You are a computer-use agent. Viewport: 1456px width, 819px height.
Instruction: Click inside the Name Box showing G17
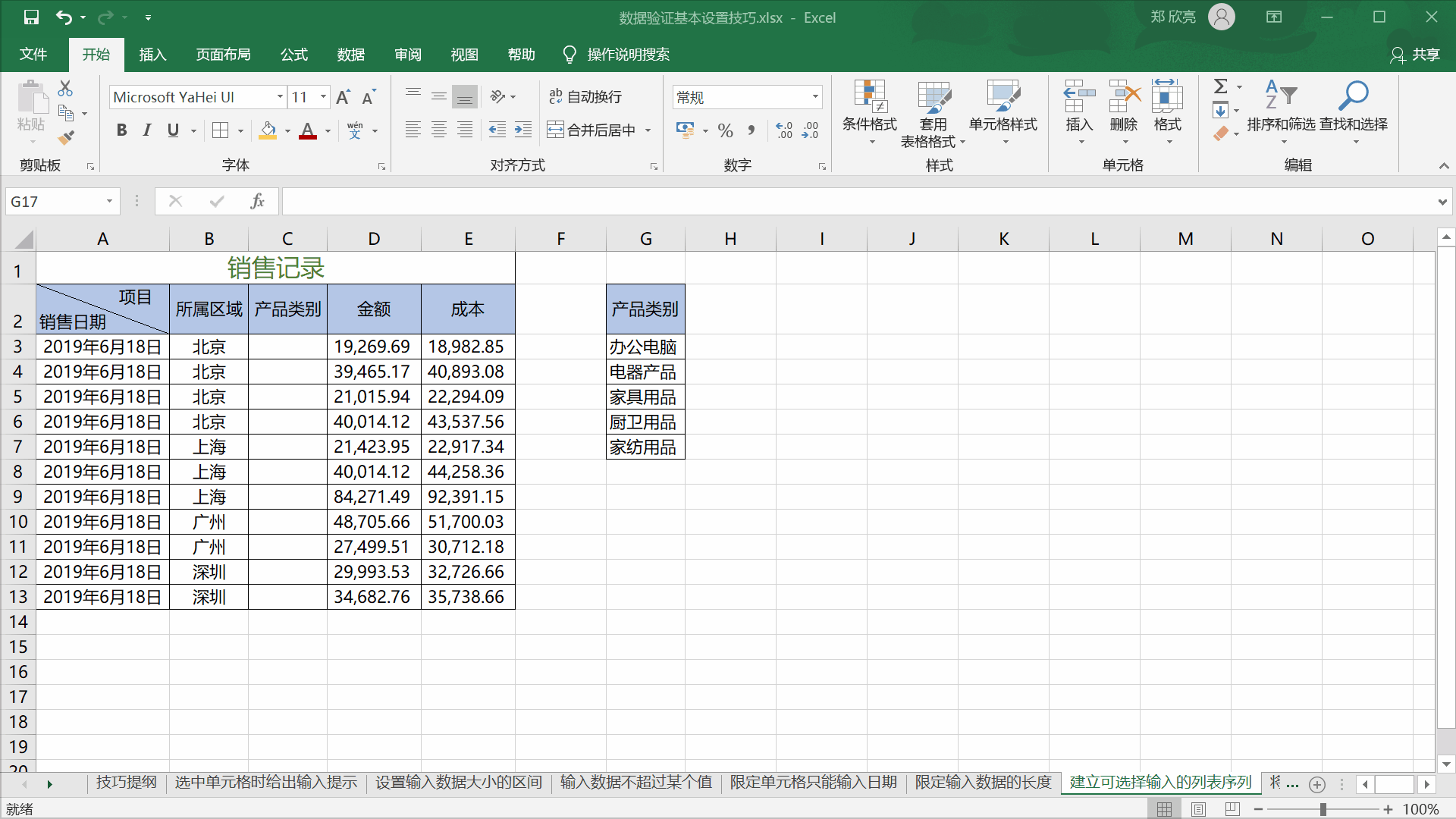(53, 201)
